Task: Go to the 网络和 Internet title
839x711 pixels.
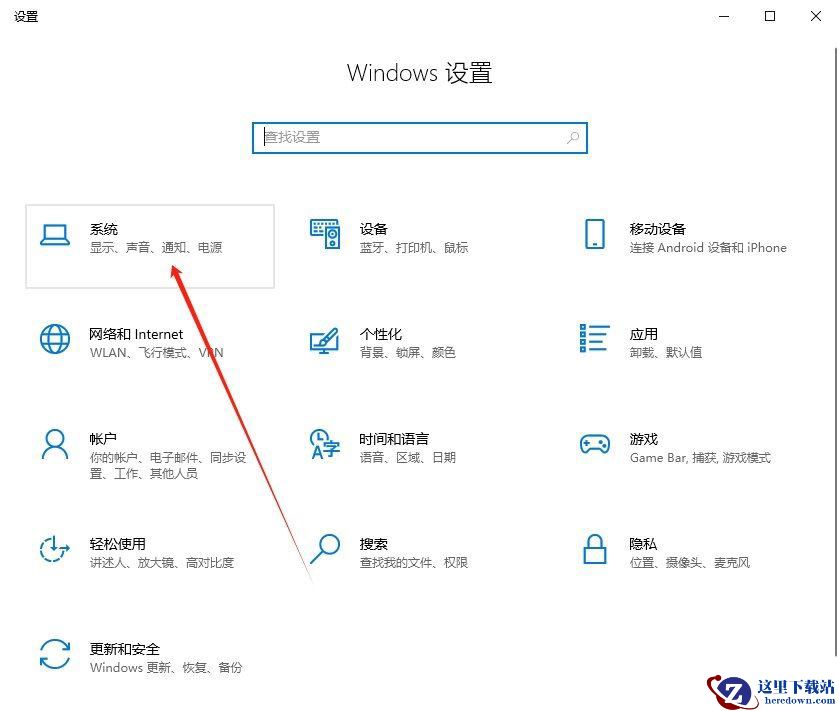Action: 136,334
